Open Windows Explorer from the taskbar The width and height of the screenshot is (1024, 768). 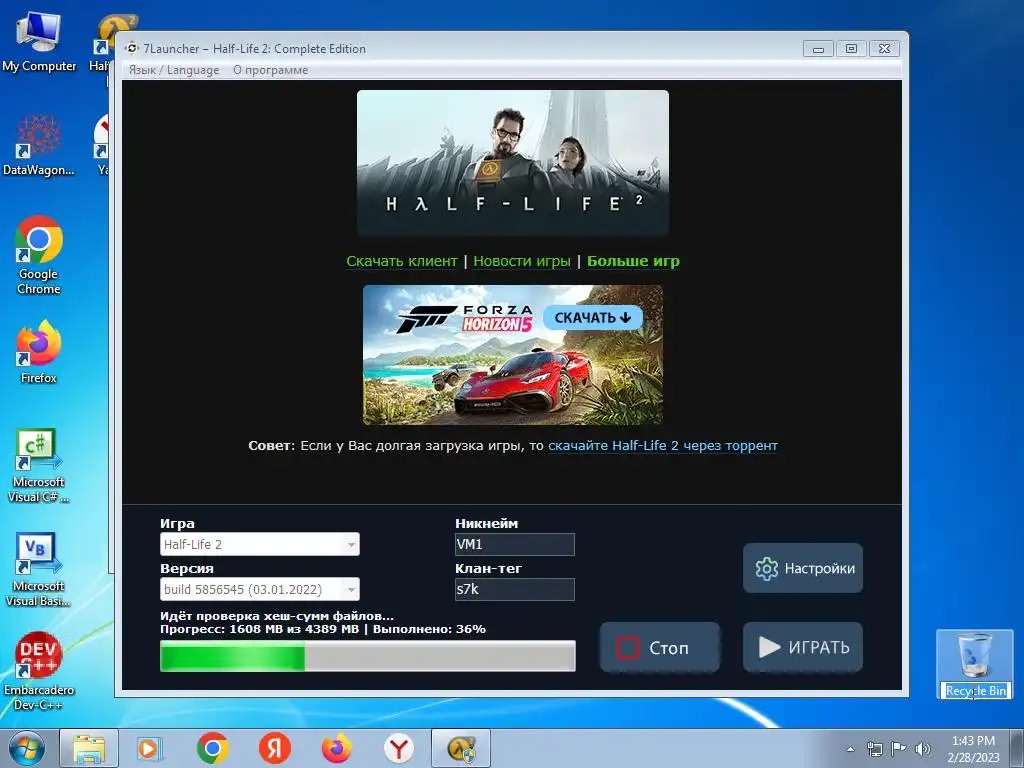pyautogui.click(x=89, y=748)
